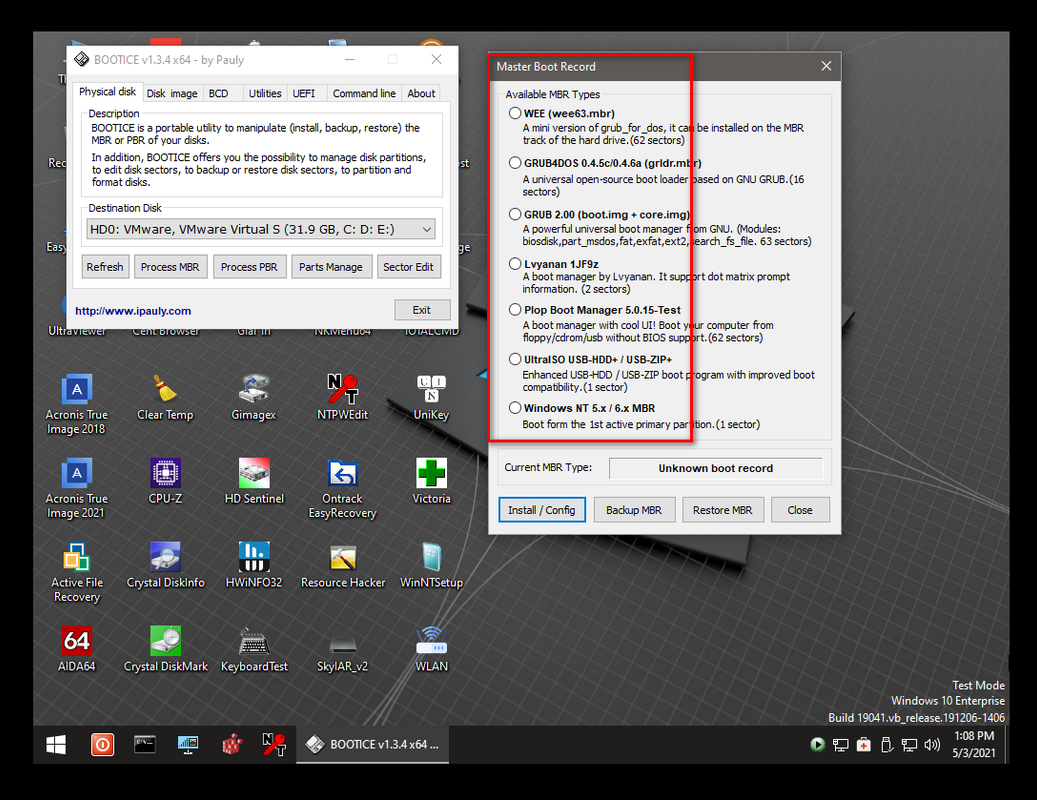Click Install / Config button

click(542, 510)
